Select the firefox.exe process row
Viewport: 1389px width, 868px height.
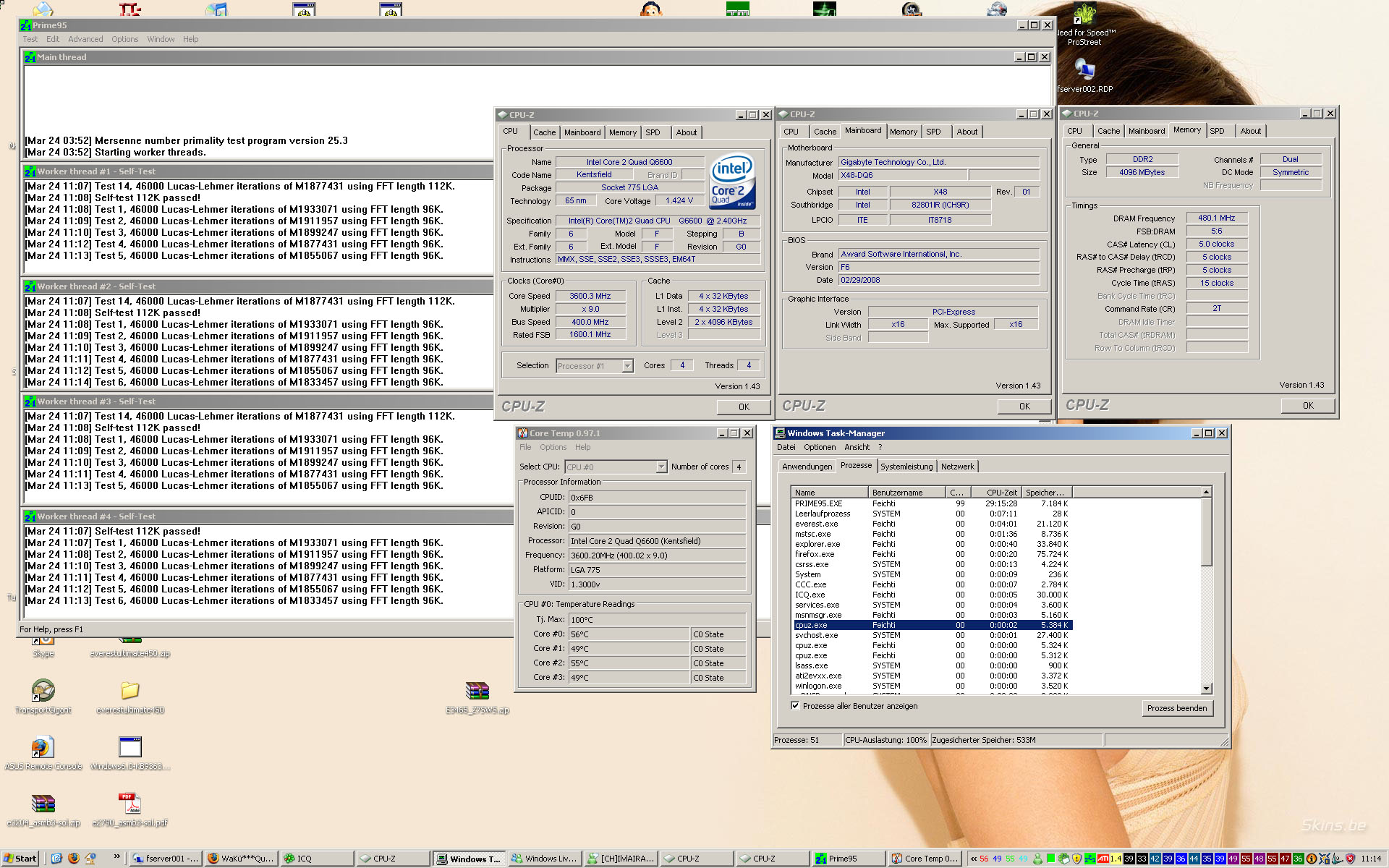[931, 554]
